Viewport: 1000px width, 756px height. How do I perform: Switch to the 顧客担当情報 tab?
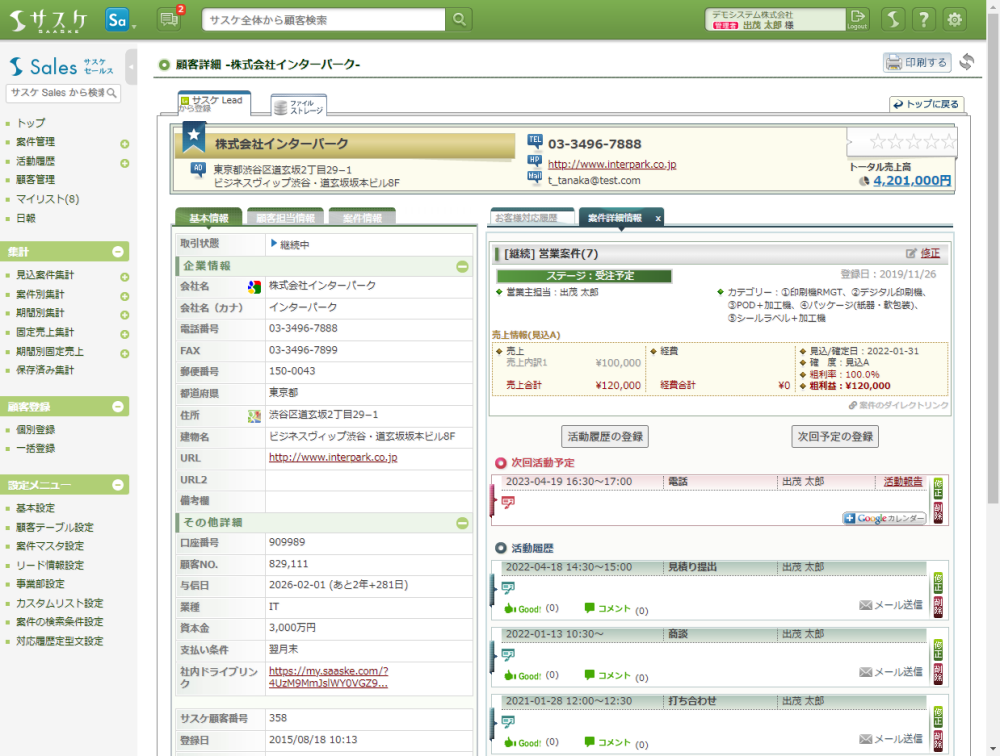pyautogui.click(x=285, y=218)
